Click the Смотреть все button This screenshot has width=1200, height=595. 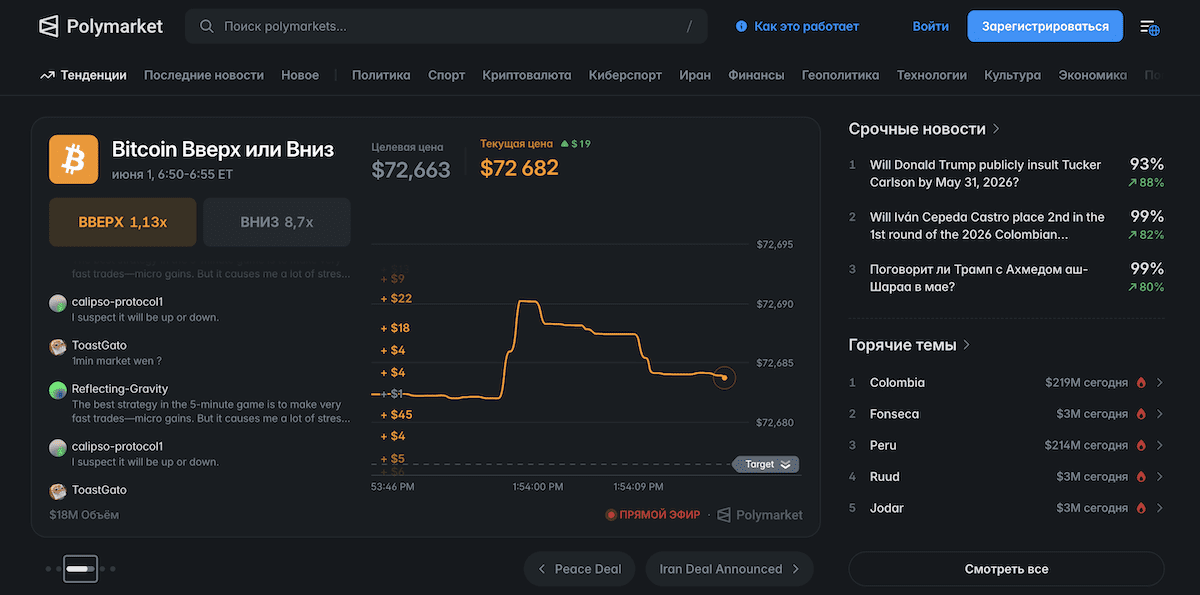pyautogui.click(x=1006, y=569)
